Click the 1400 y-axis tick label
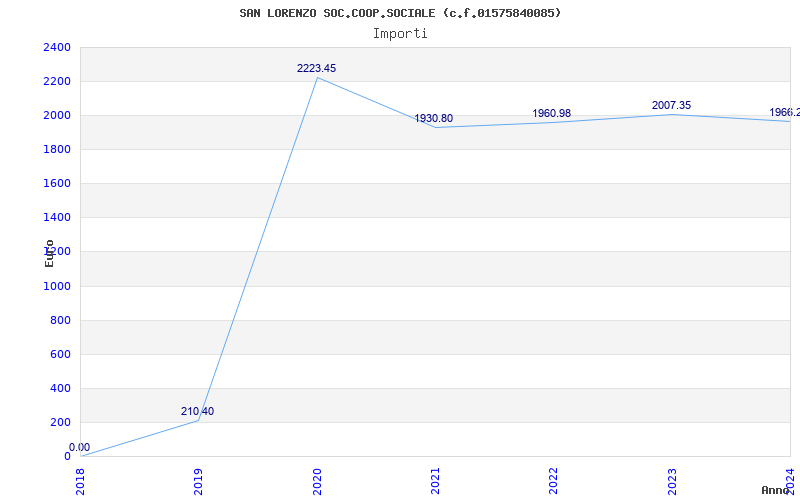This screenshot has width=800, height=500. 57,218
